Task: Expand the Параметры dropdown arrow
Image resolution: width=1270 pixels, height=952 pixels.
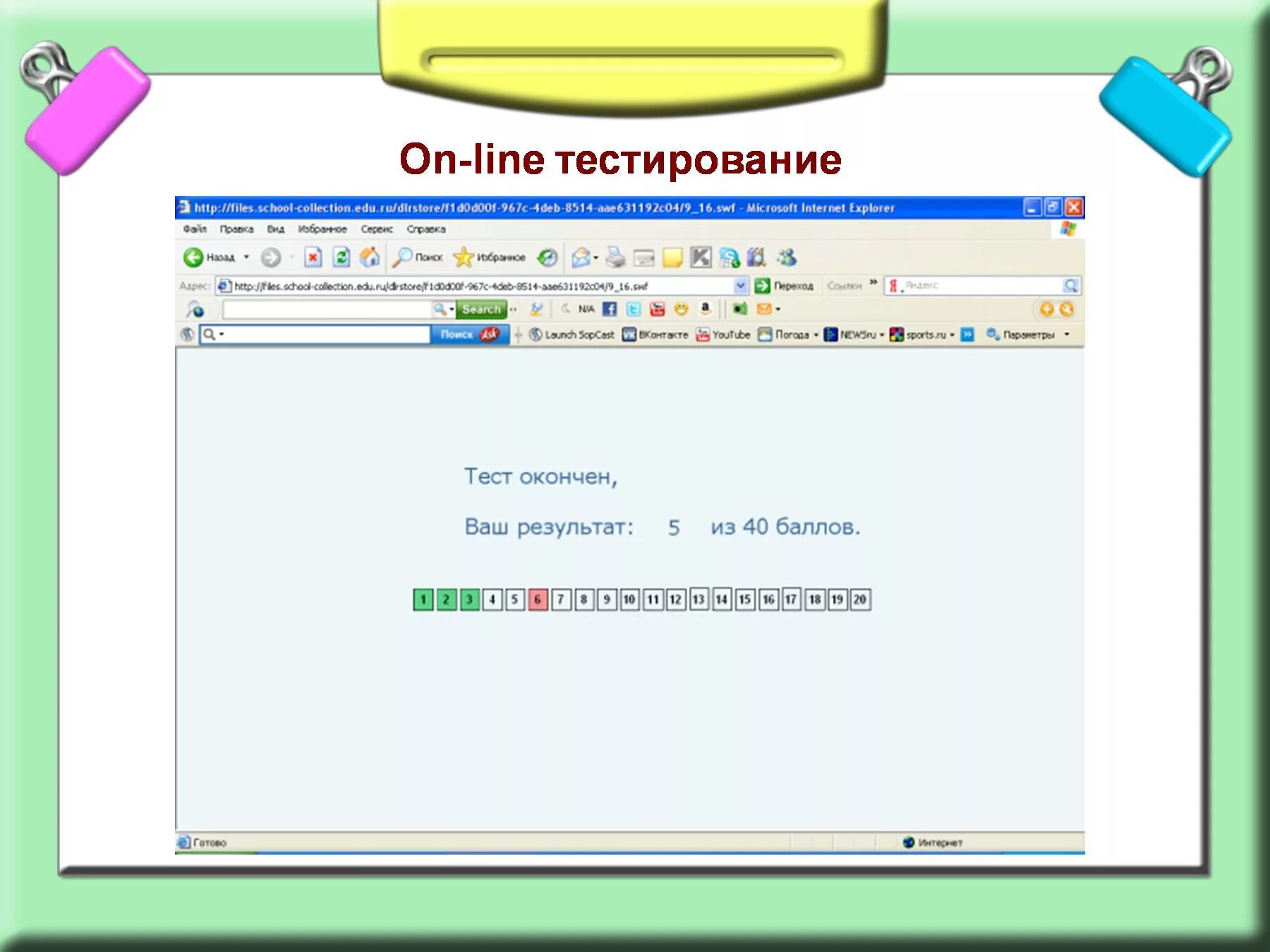Action: pos(1067,334)
